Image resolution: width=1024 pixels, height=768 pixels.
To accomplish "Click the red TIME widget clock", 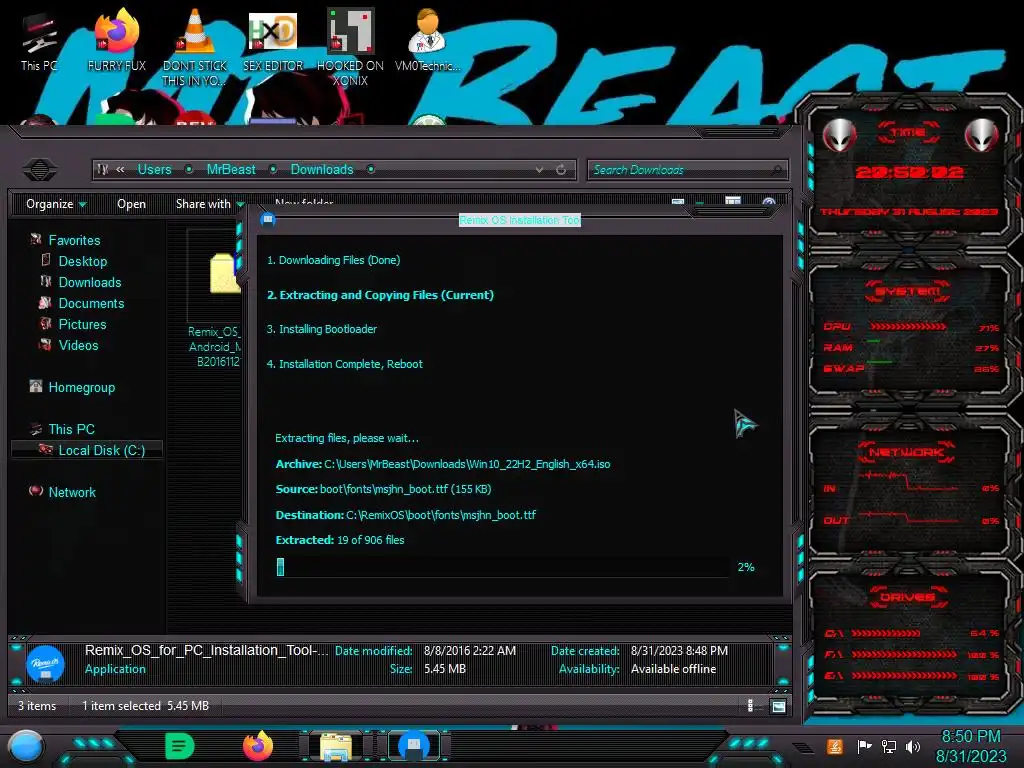I will coord(908,172).
